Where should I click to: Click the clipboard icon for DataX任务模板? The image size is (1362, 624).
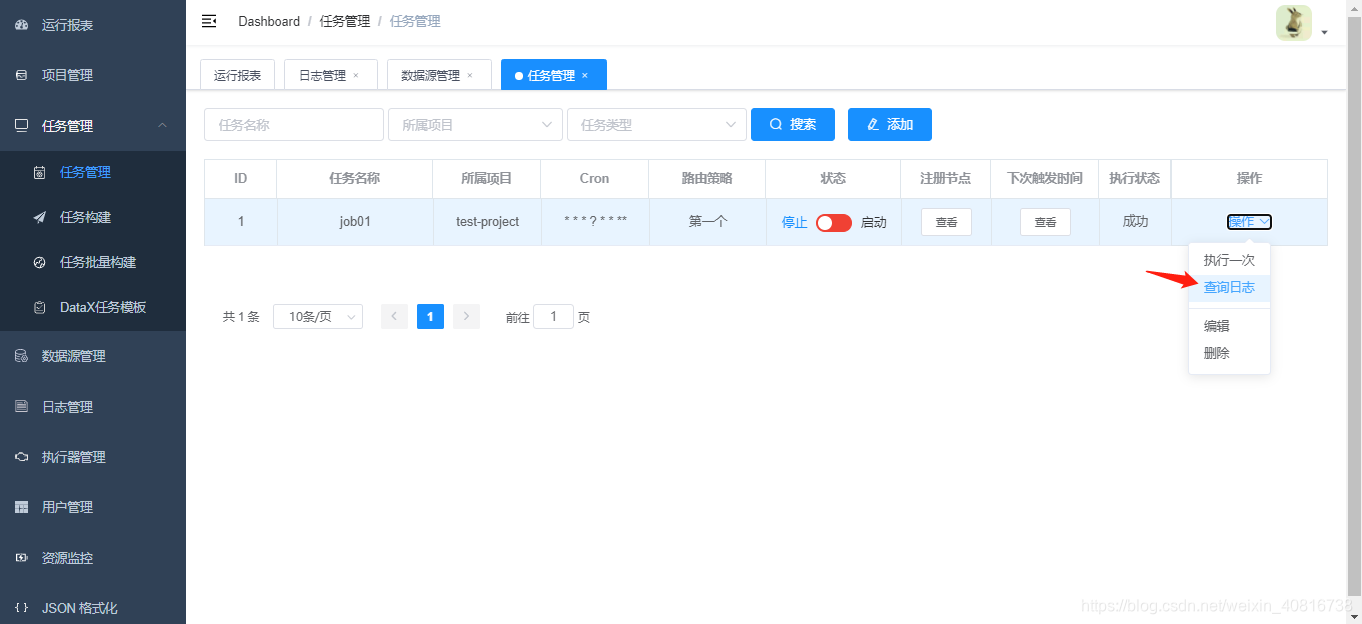pos(39,307)
